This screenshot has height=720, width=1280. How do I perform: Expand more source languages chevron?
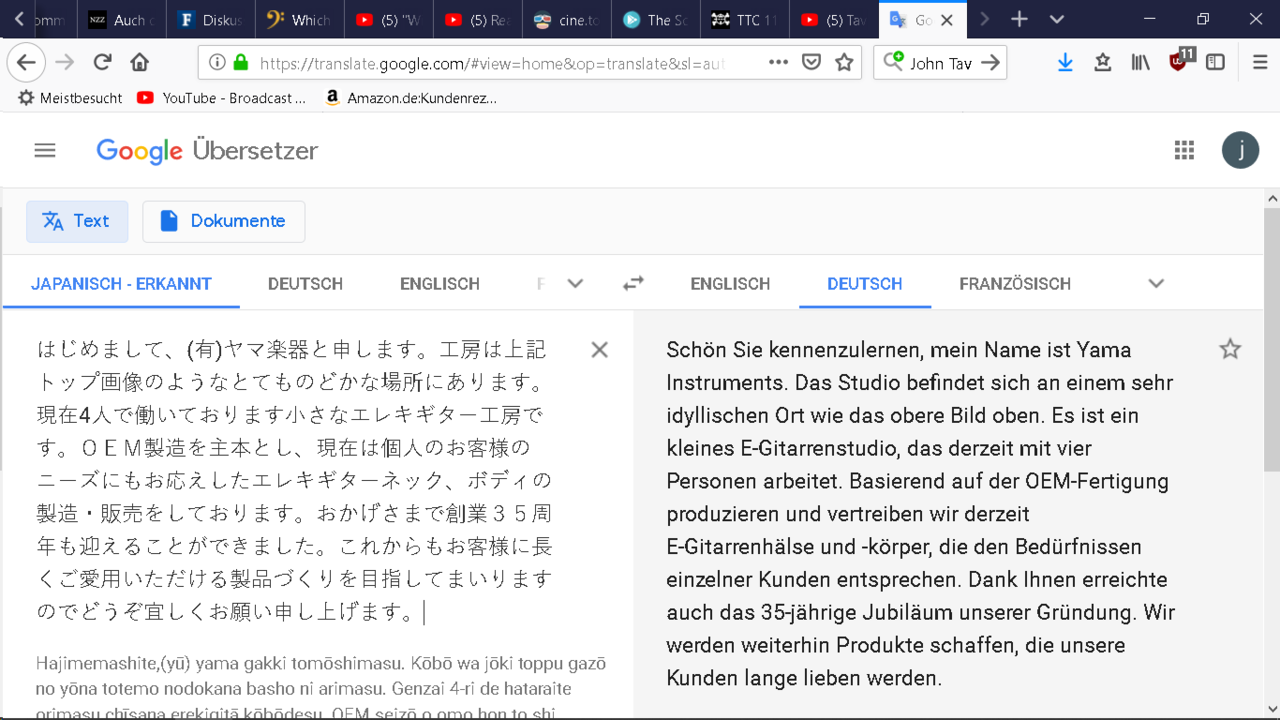pyautogui.click(x=575, y=283)
